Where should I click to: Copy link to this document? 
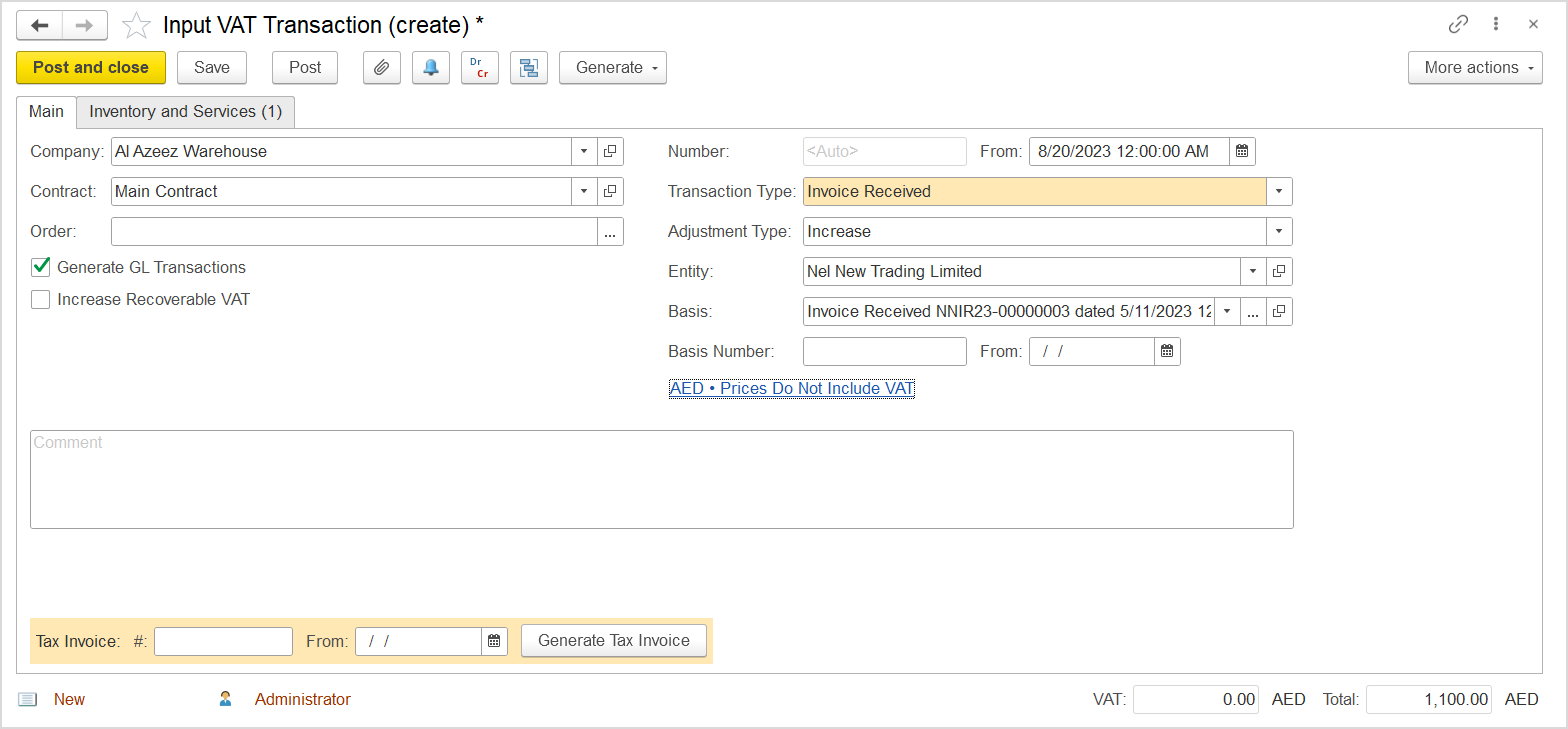point(1459,25)
